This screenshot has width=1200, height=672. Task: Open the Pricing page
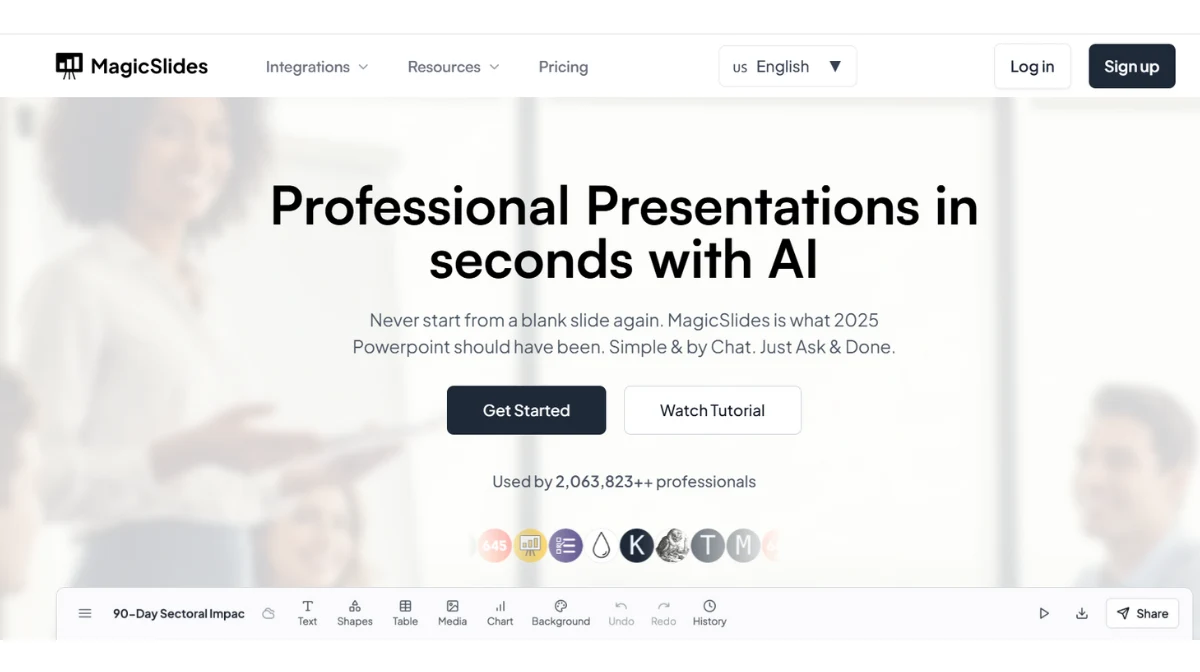coord(563,67)
